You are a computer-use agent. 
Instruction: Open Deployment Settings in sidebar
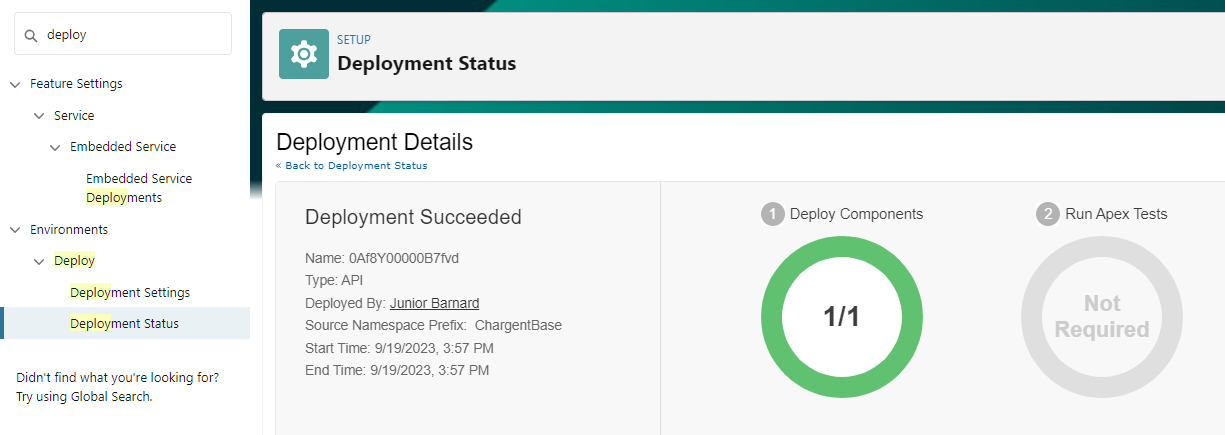click(130, 293)
